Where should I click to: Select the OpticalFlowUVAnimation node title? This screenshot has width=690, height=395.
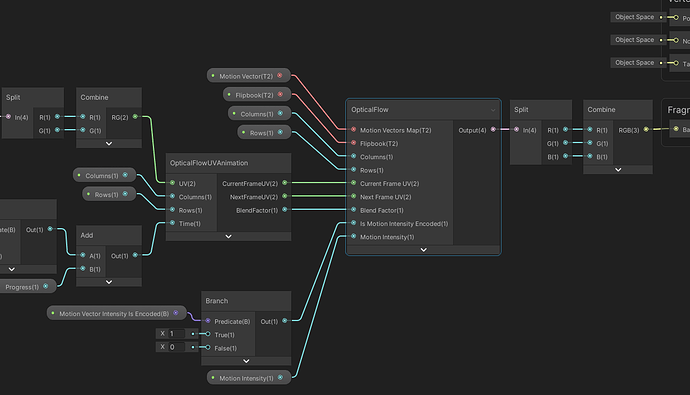pos(209,163)
